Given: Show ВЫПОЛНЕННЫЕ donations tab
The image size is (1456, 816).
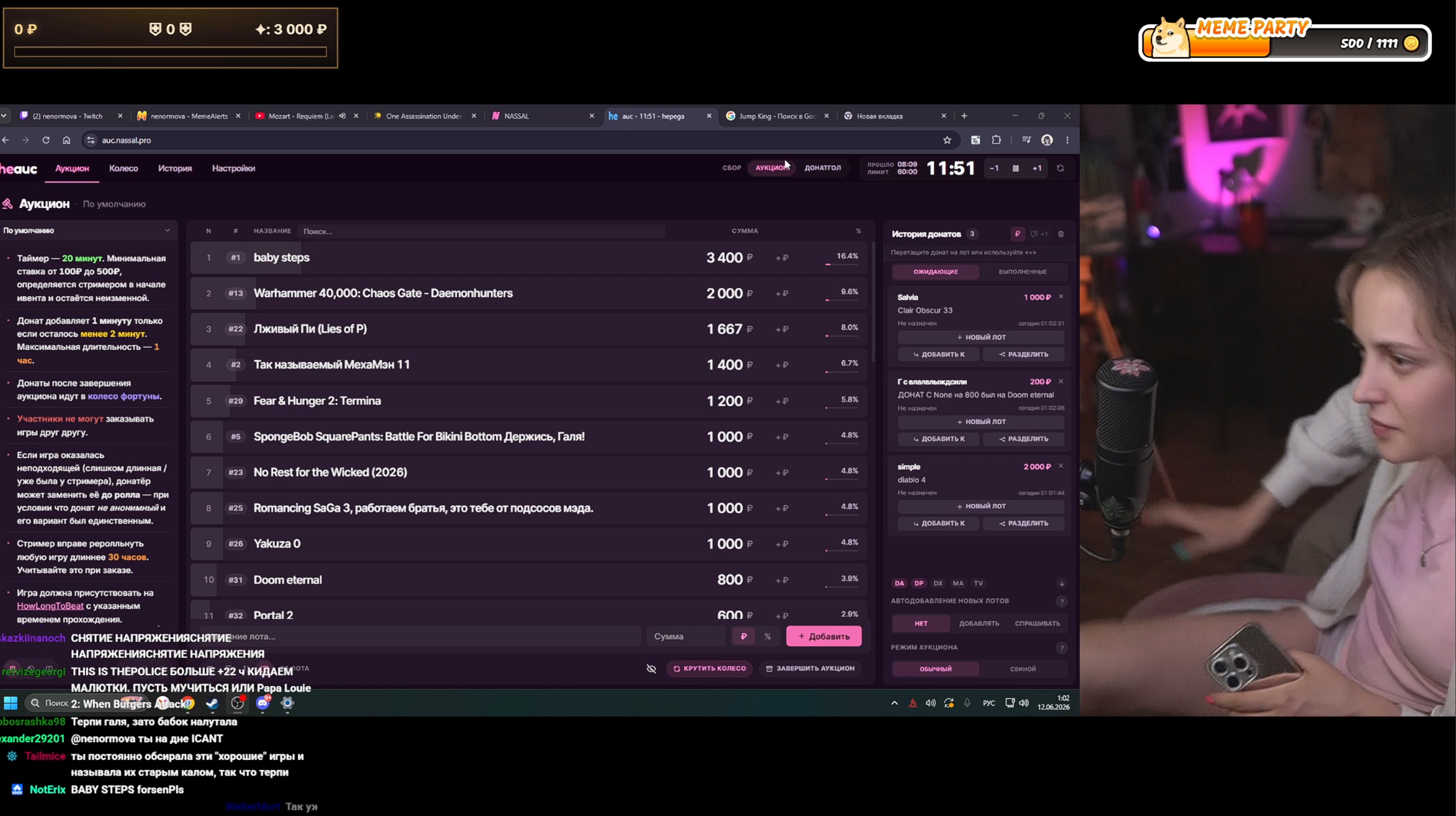Looking at the screenshot, I should click(x=1023, y=272).
